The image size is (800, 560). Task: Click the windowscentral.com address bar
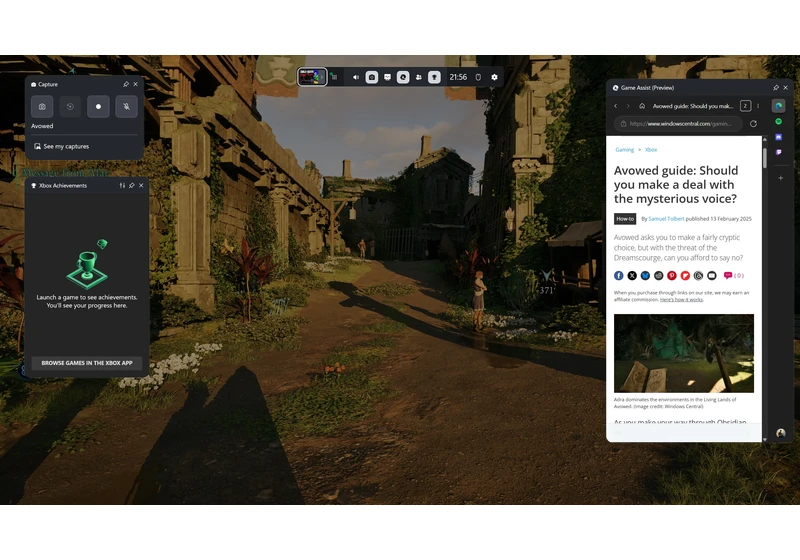click(679, 123)
